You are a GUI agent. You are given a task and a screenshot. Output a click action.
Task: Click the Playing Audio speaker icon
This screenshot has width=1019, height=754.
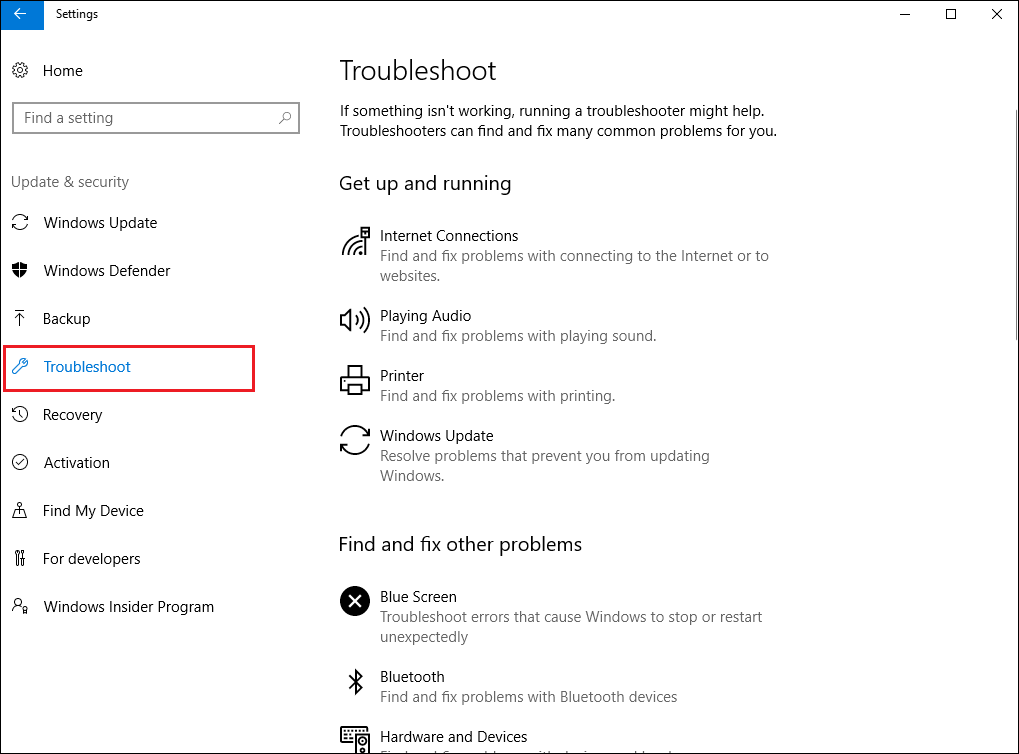coord(354,320)
